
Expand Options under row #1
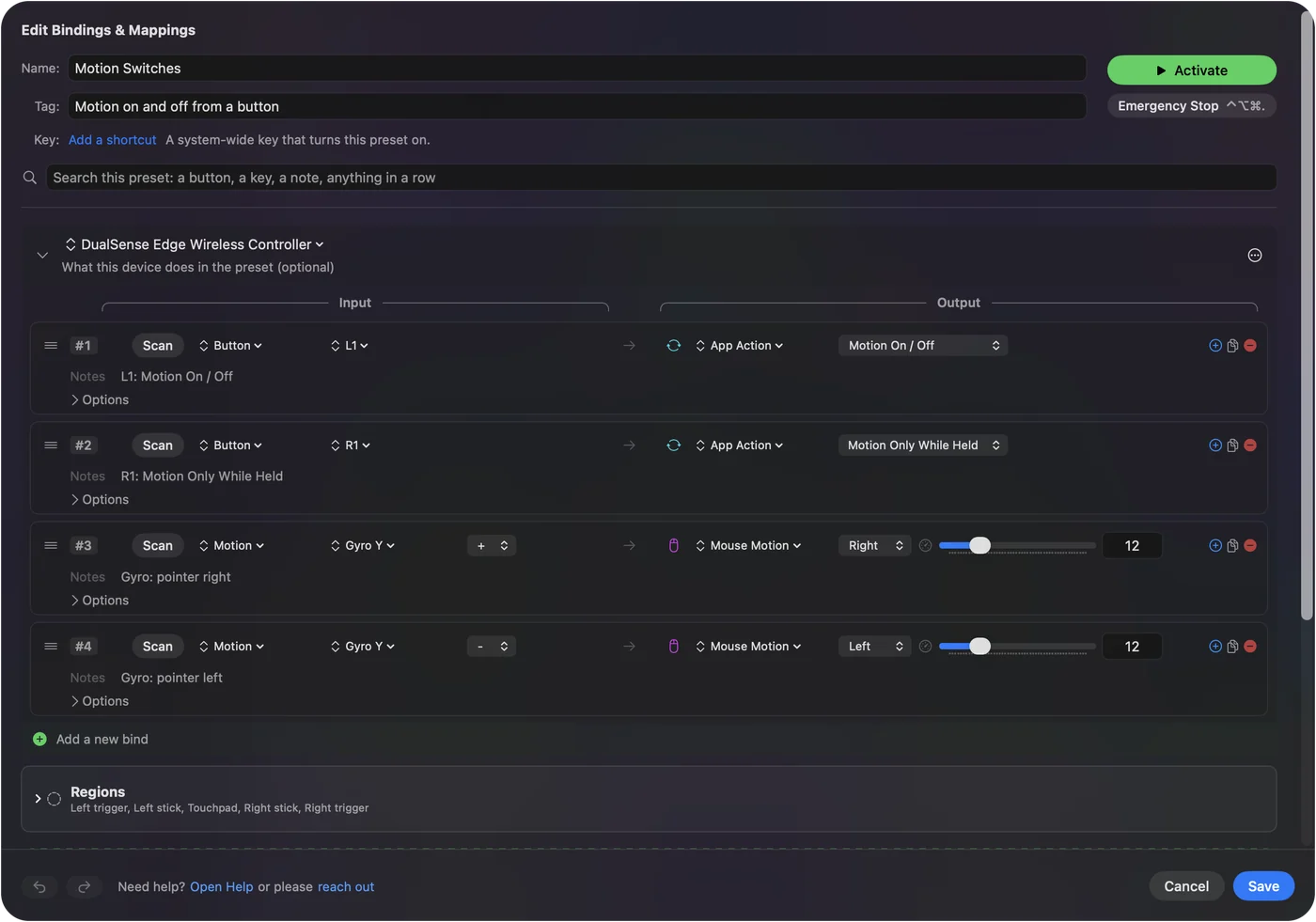100,400
